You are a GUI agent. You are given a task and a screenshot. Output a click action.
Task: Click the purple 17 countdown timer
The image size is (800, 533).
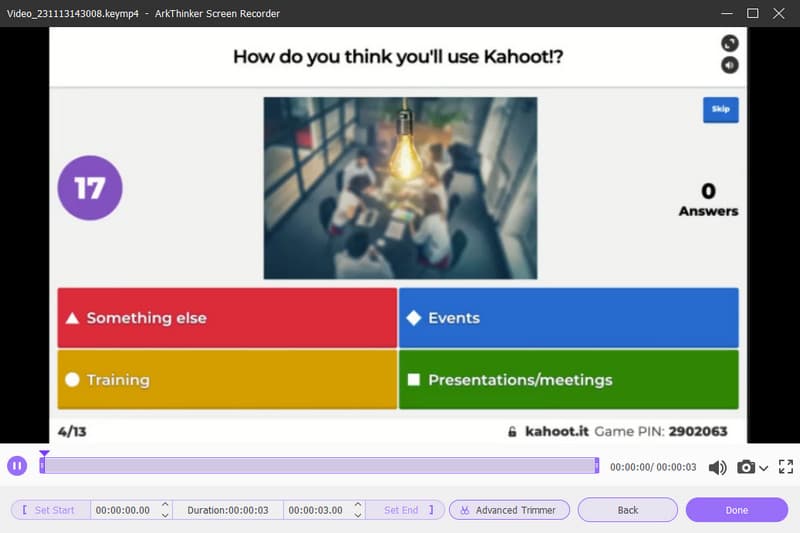90,188
